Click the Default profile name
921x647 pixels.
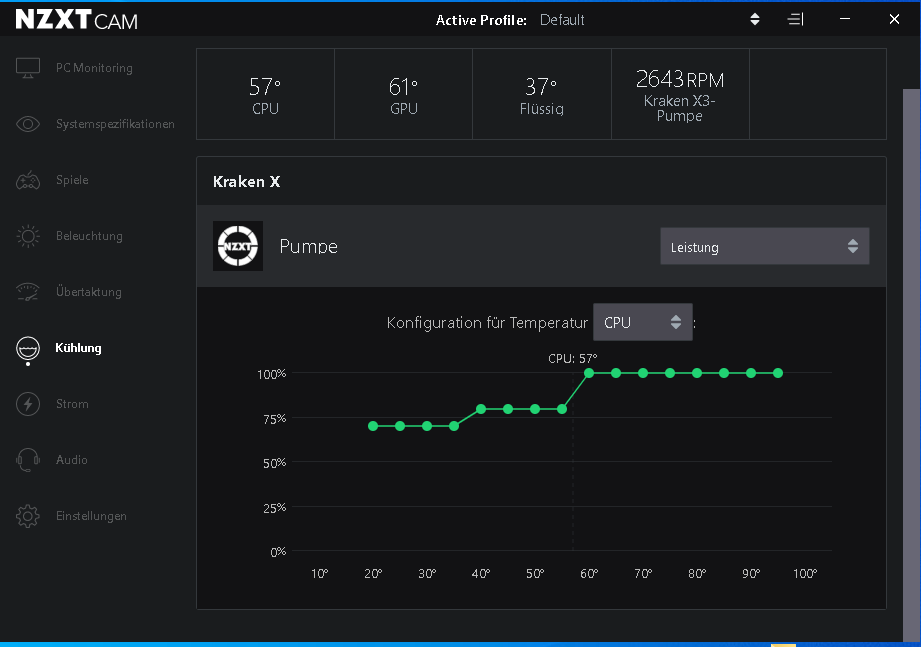(x=562, y=20)
